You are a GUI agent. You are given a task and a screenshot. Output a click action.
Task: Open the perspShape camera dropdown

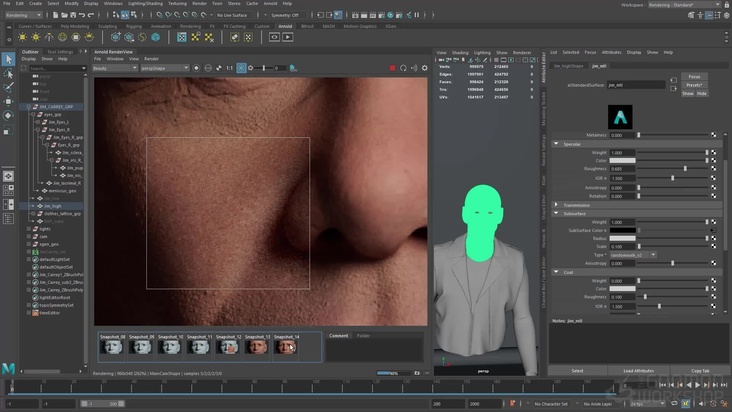click(165, 68)
